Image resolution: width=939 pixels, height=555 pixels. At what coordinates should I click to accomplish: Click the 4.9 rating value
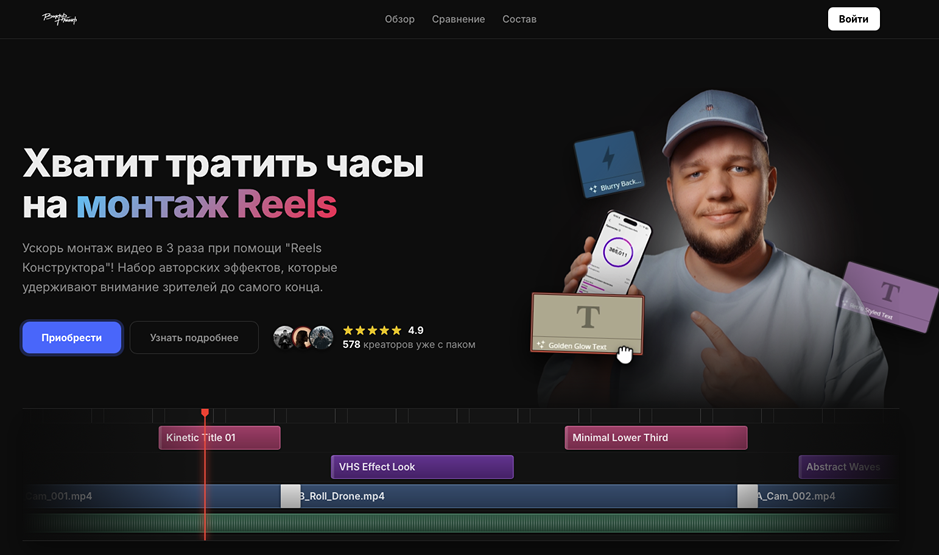(x=416, y=330)
